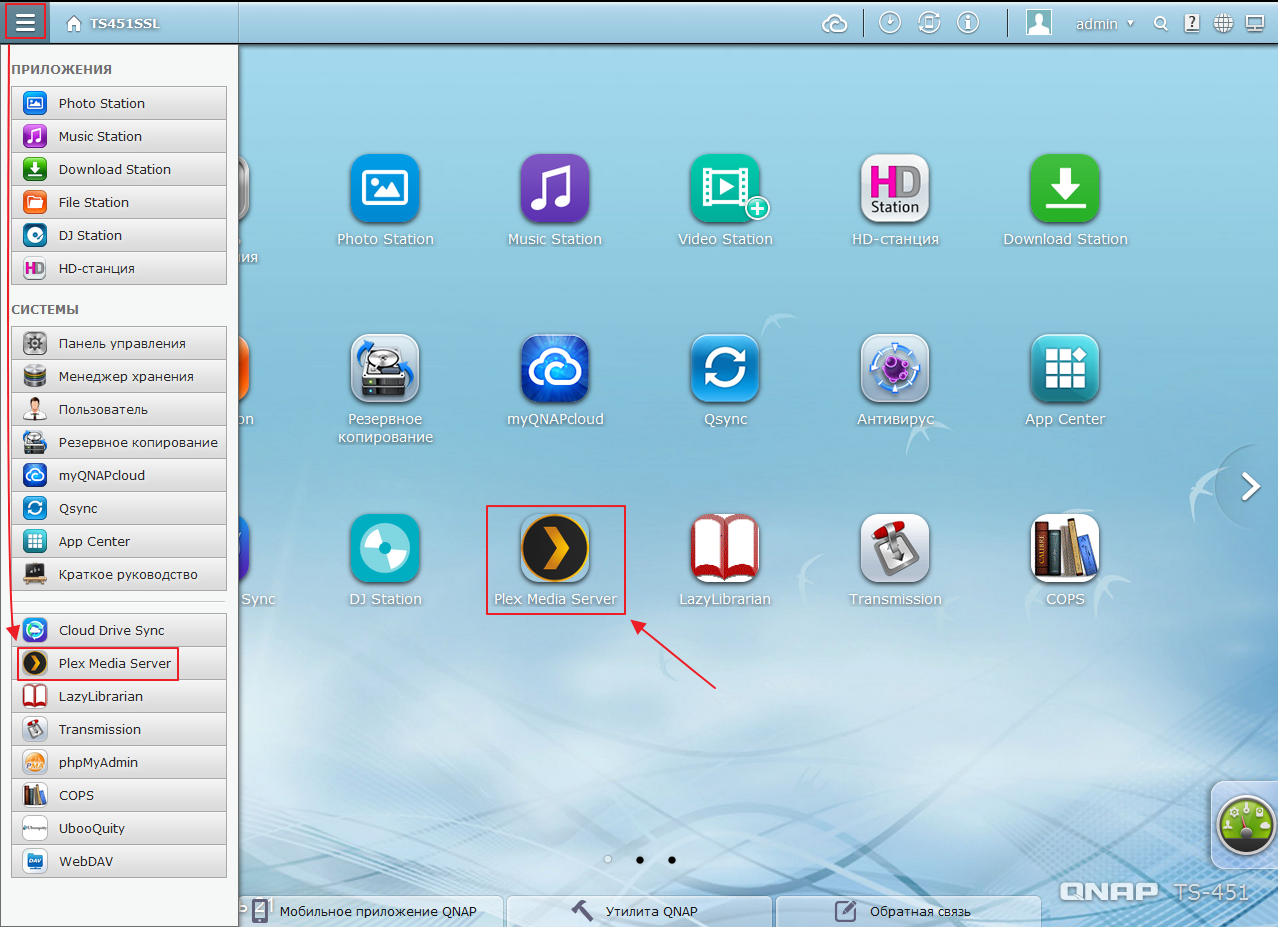The width and height of the screenshot is (1278, 927).
Task: Expand the admin user dropdown
Action: [x=1105, y=24]
